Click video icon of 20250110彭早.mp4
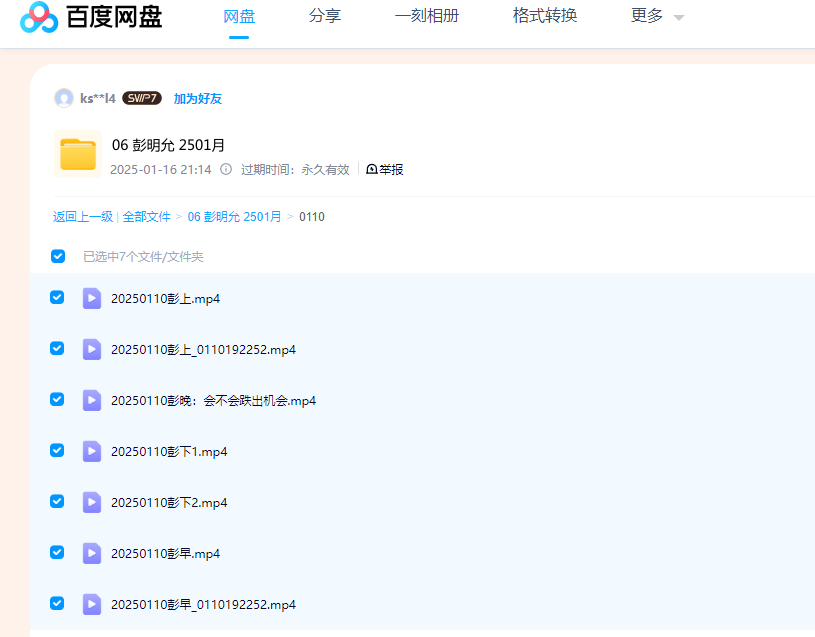 (x=92, y=553)
